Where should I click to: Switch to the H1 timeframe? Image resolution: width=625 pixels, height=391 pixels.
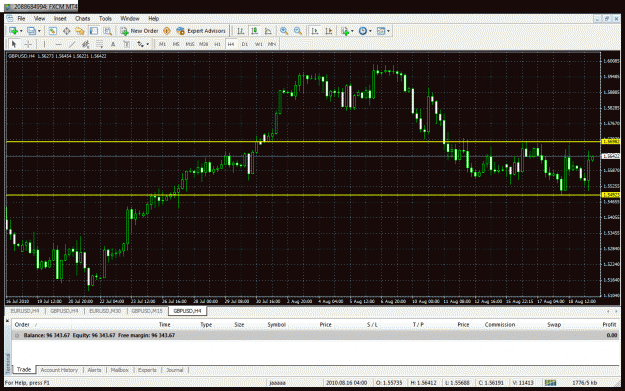217,44
